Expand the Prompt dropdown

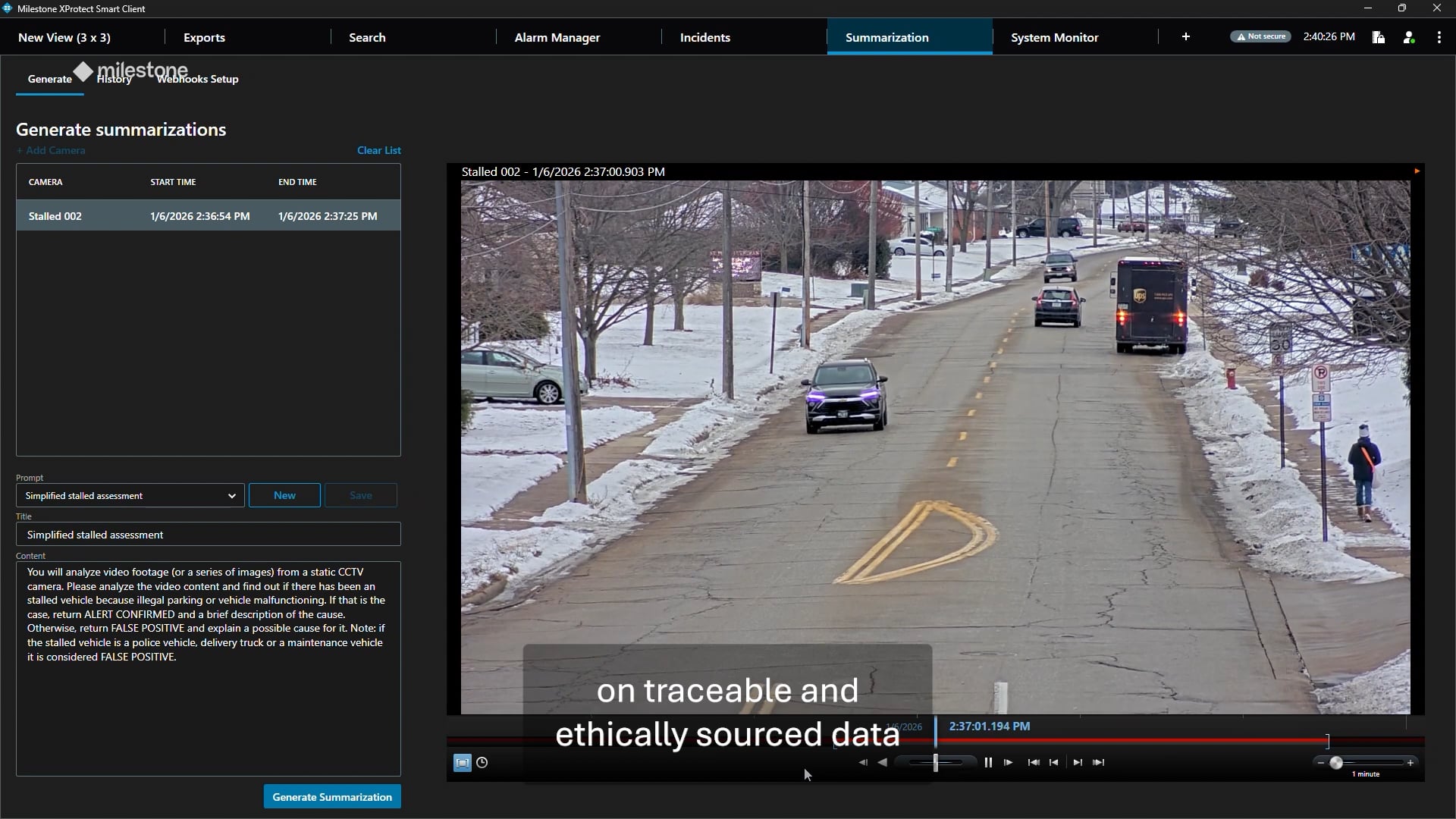pos(231,496)
